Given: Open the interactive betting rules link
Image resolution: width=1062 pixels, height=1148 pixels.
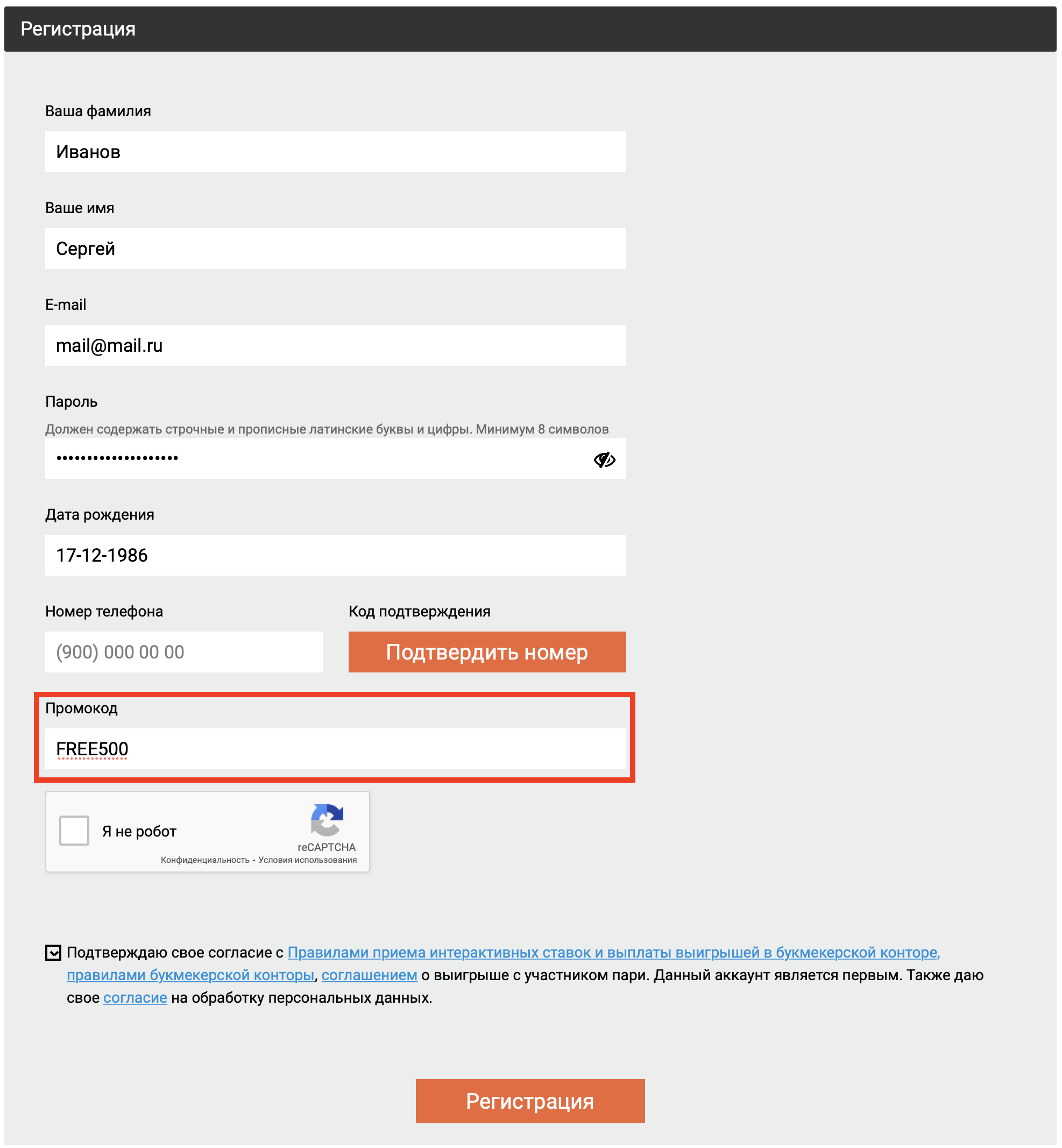Looking at the screenshot, I should coord(613,953).
